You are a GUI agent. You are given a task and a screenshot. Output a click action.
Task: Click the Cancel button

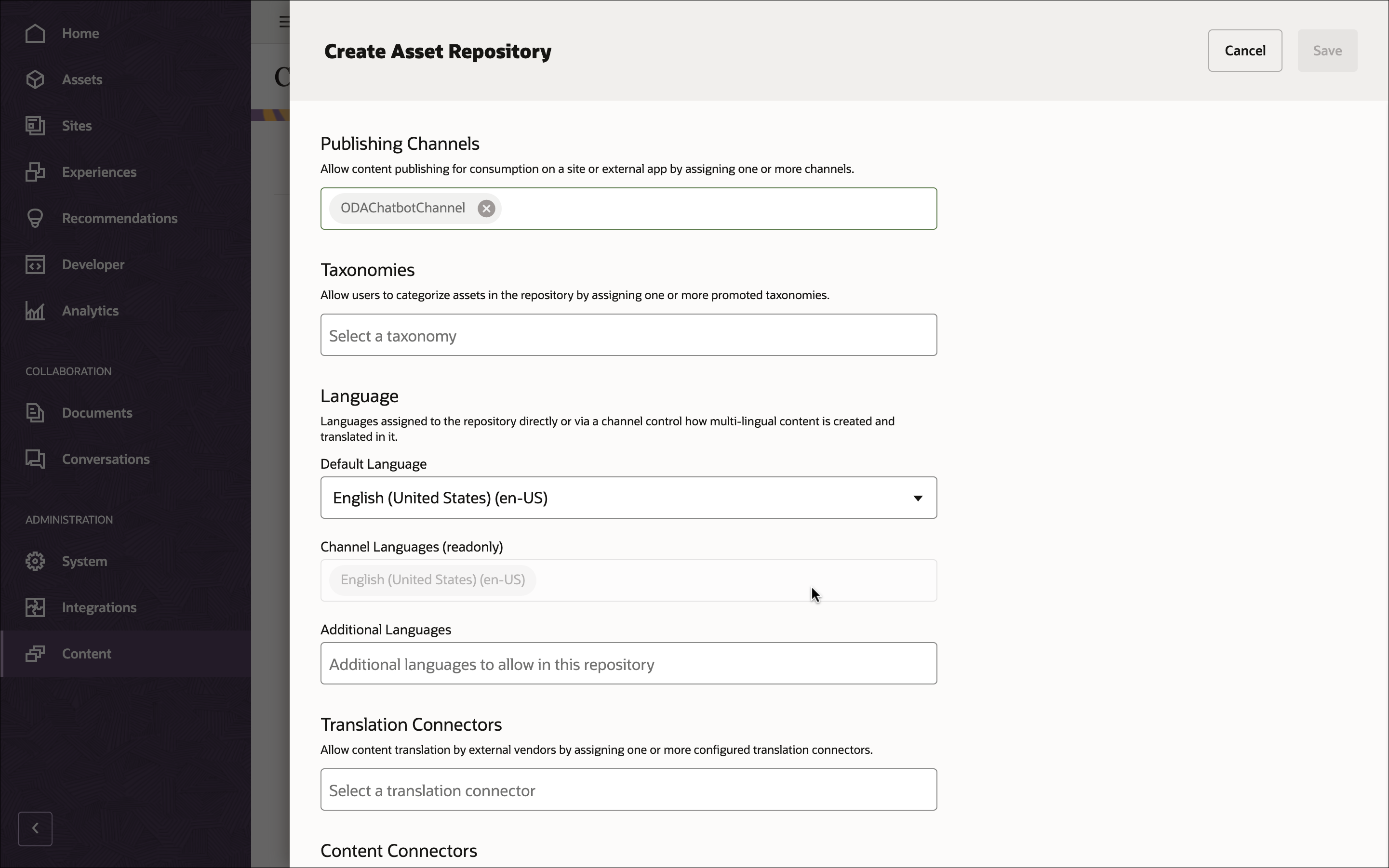point(1245,51)
